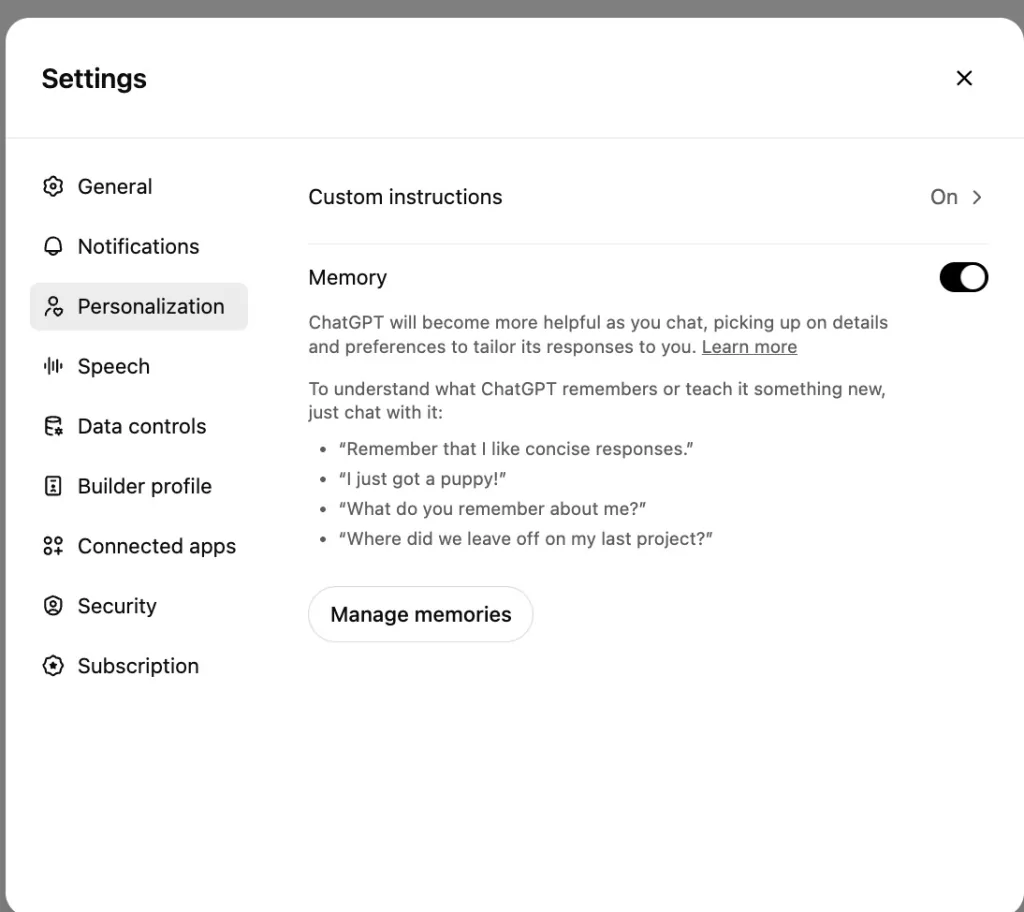Click the Subscription star badge icon
The height and width of the screenshot is (912, 1024).
[x=53, y=667]
